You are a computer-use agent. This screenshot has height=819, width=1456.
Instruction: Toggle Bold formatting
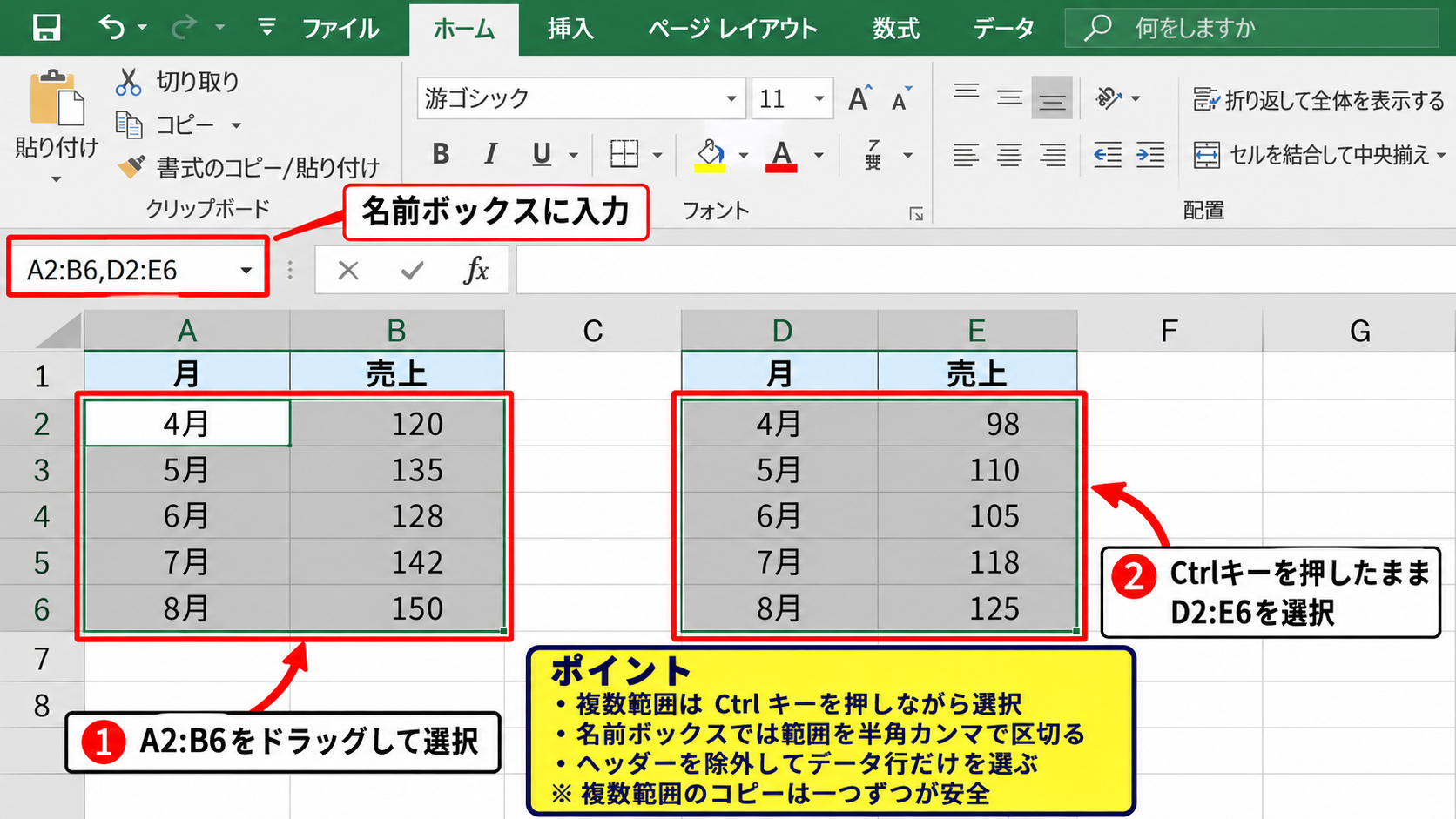click(x=442, y=154)
